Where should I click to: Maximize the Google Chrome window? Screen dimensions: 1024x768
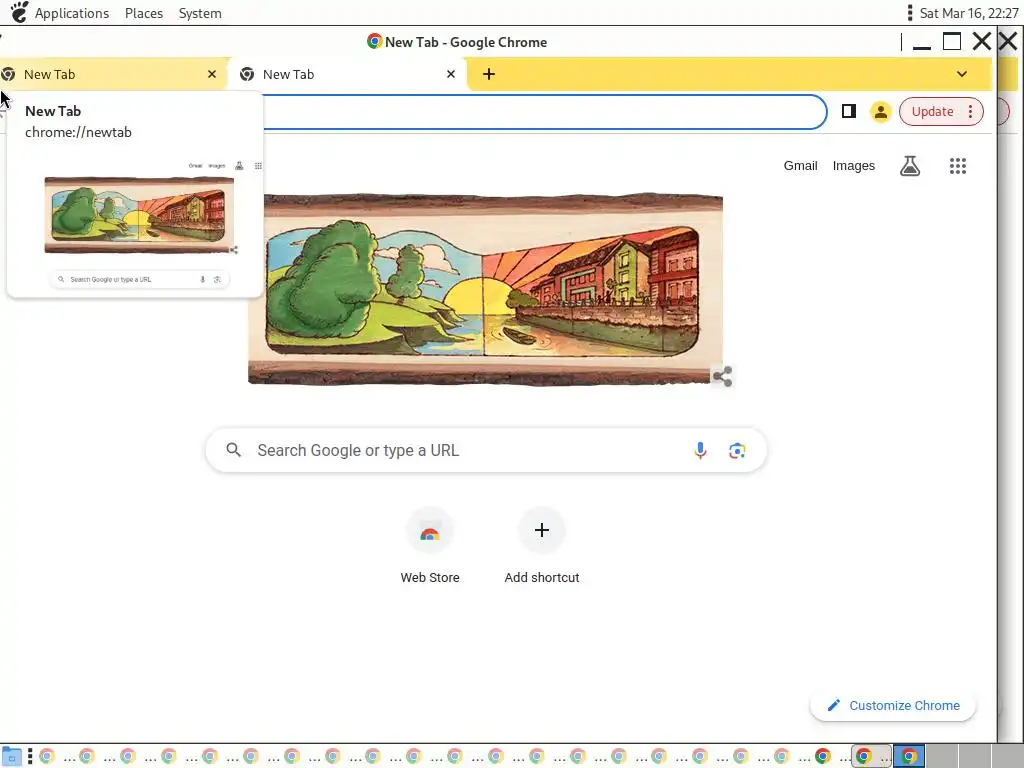(952, 42)
